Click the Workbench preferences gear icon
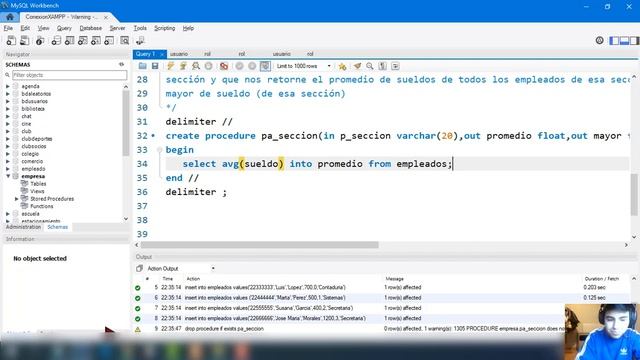 click(x=600, y=40)
